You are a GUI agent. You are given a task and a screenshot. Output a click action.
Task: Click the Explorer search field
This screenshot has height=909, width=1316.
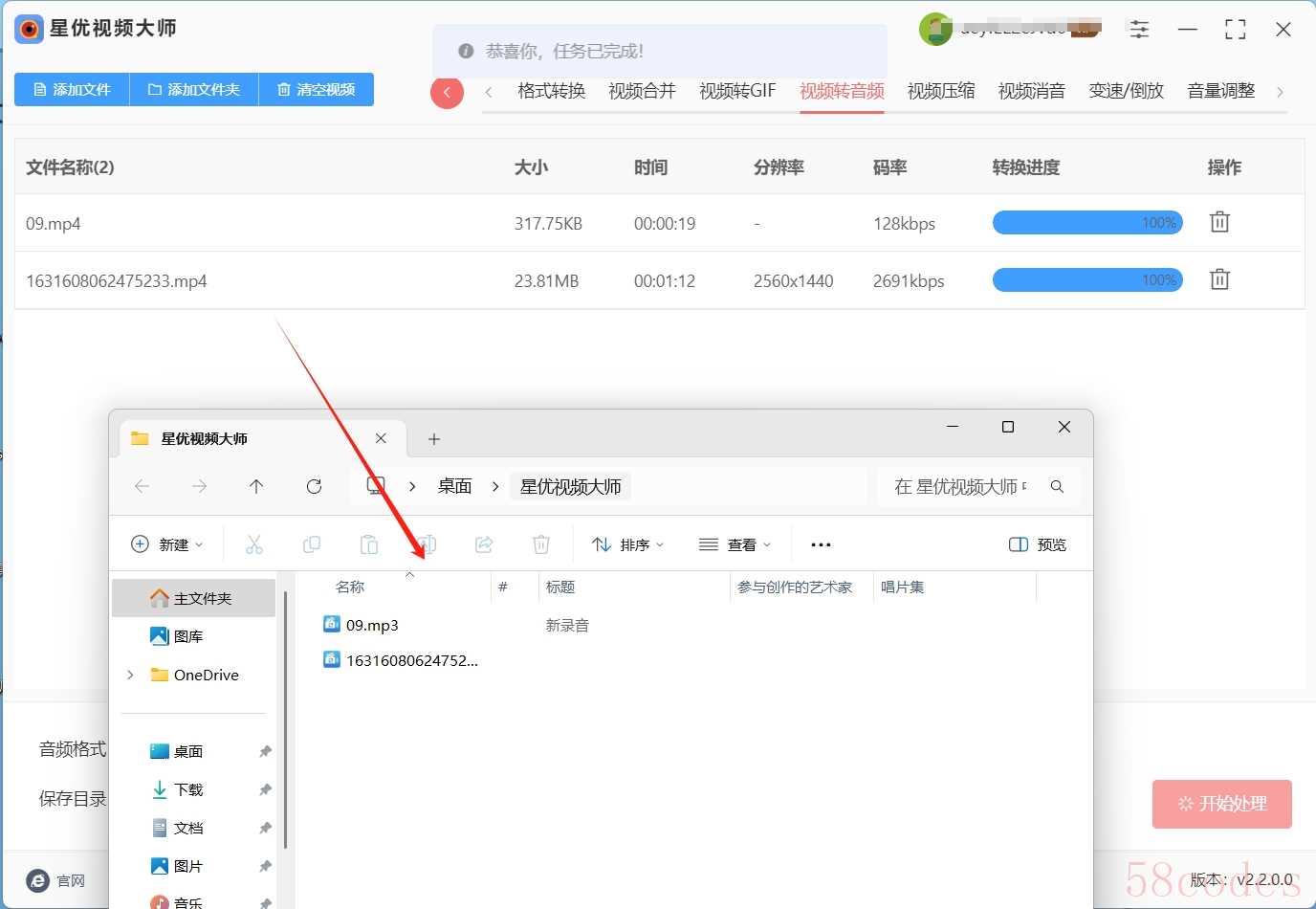(x=961, y=486)
